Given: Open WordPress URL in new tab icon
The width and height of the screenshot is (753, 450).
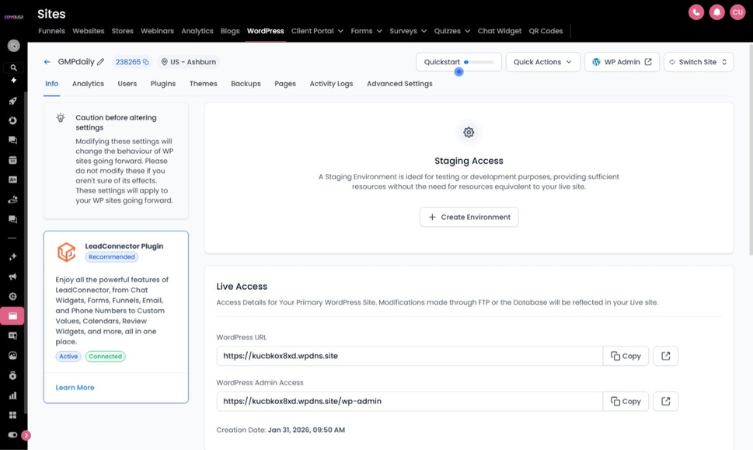Looking at the screenshot, I should 666,356.
